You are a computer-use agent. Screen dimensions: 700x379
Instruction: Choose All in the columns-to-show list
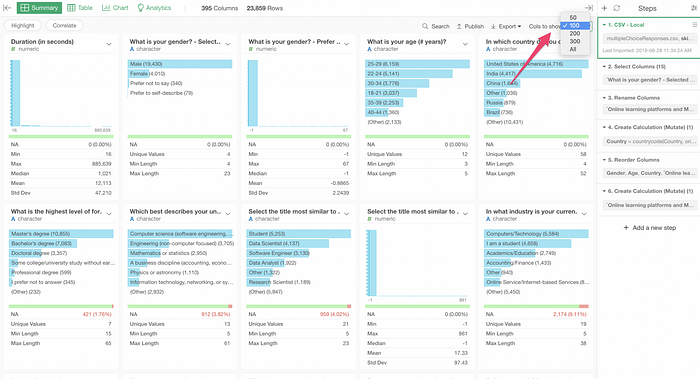573,49
